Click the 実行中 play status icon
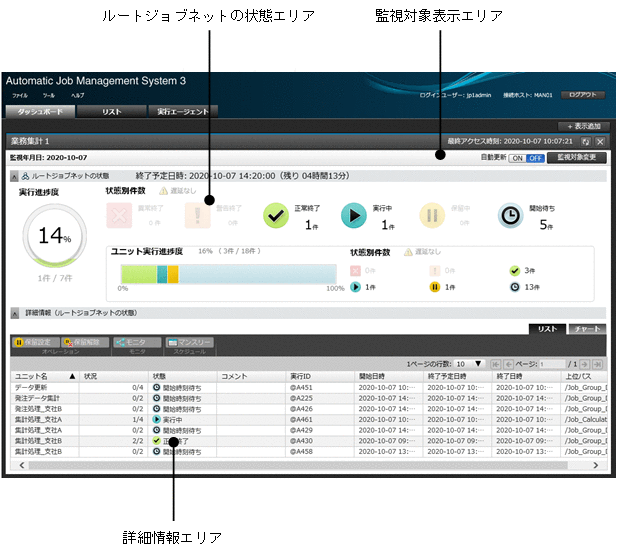Image resolution: width=617 pixels, height=556 pixels. point(355,215)
